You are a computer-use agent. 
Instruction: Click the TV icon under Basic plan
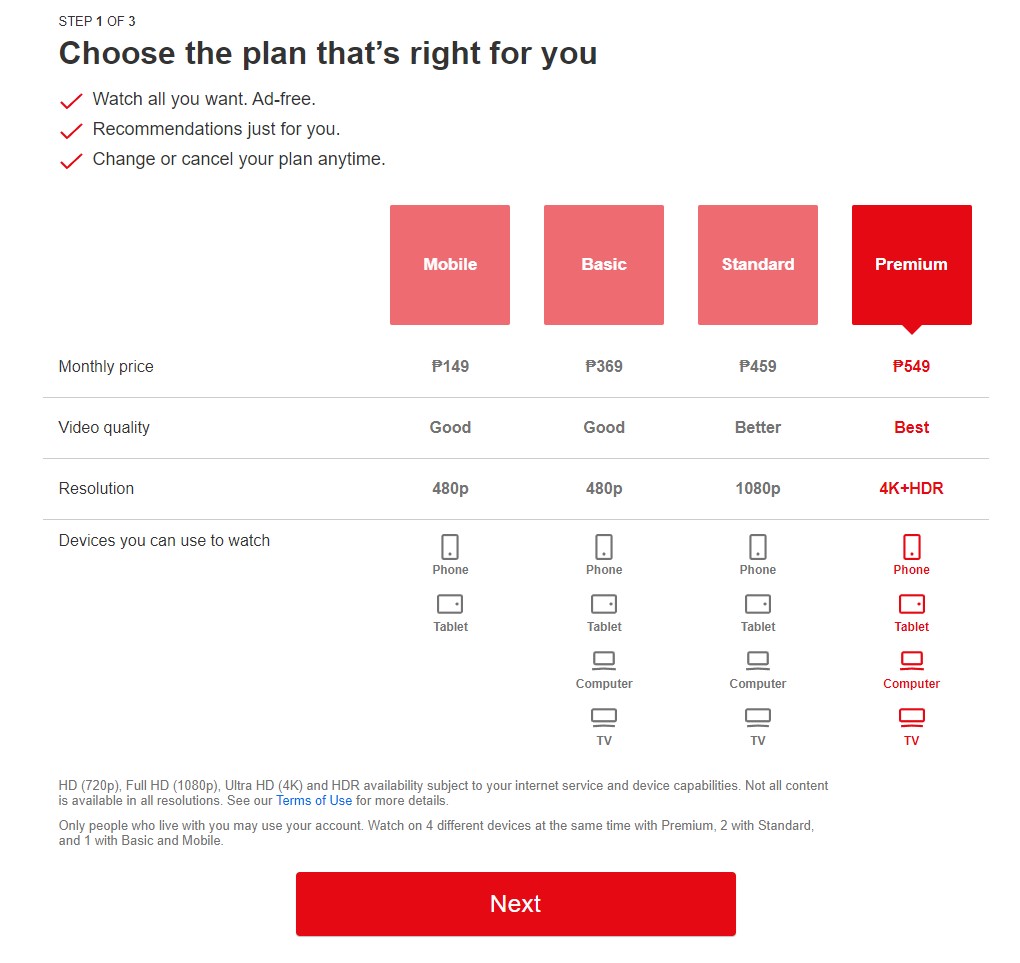point(604,717)
